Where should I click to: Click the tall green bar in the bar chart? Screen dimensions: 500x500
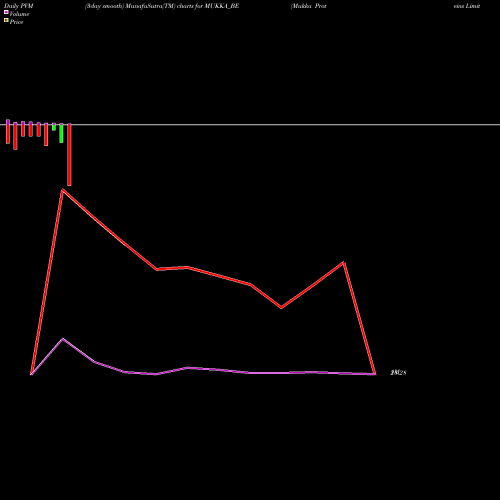61,134
